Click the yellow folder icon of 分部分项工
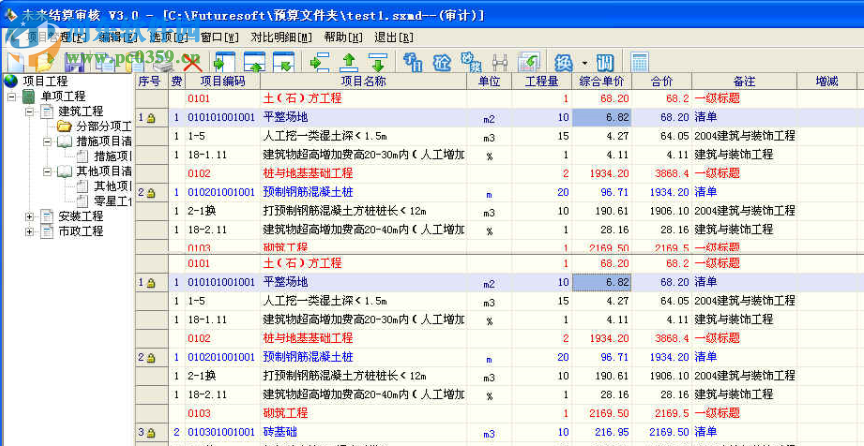Screen dimensions: 864x446 pyautogui.click(x=65, y=126)
